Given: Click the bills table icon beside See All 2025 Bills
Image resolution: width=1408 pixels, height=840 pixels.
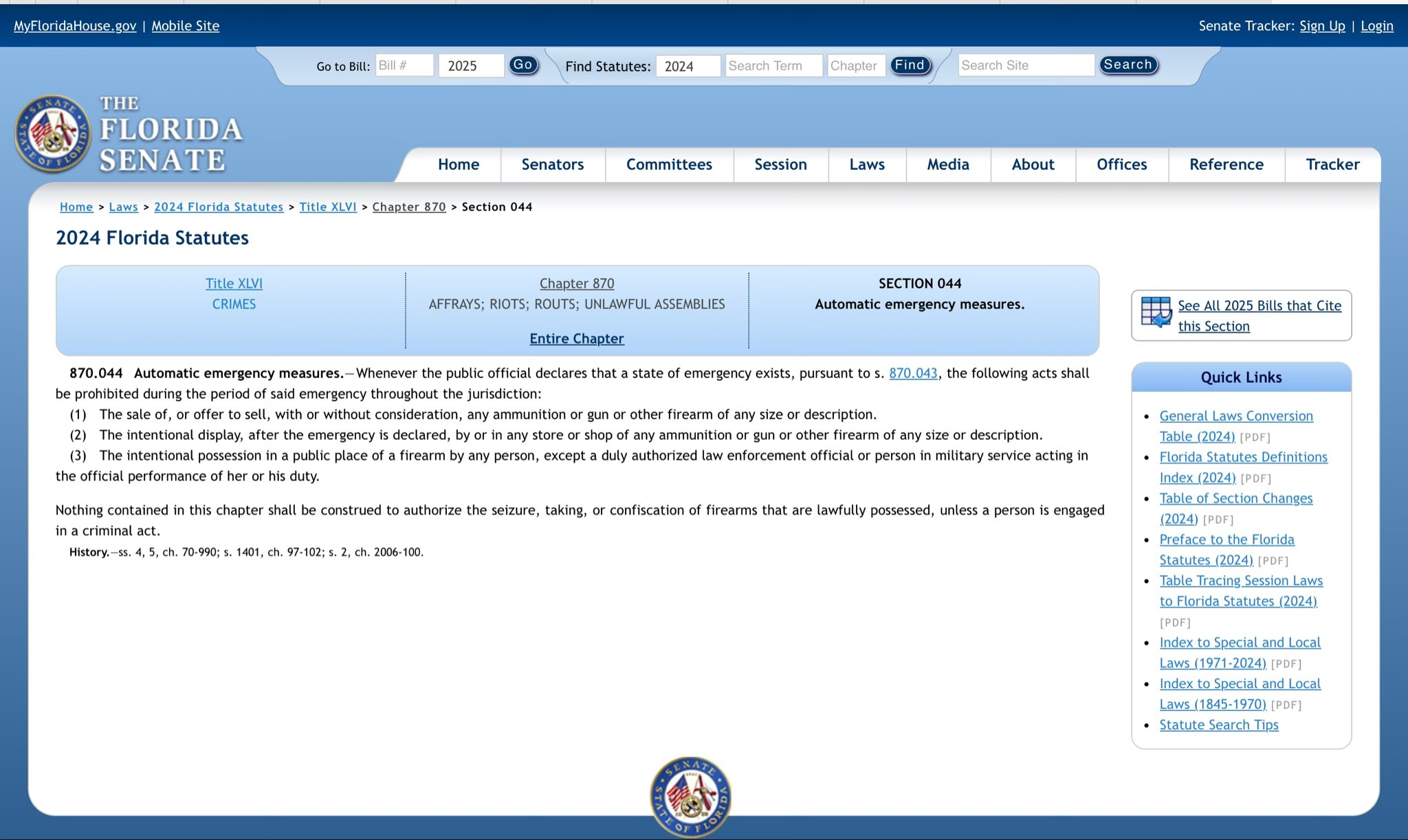Looking at the screenshot, I should 1156,312.
